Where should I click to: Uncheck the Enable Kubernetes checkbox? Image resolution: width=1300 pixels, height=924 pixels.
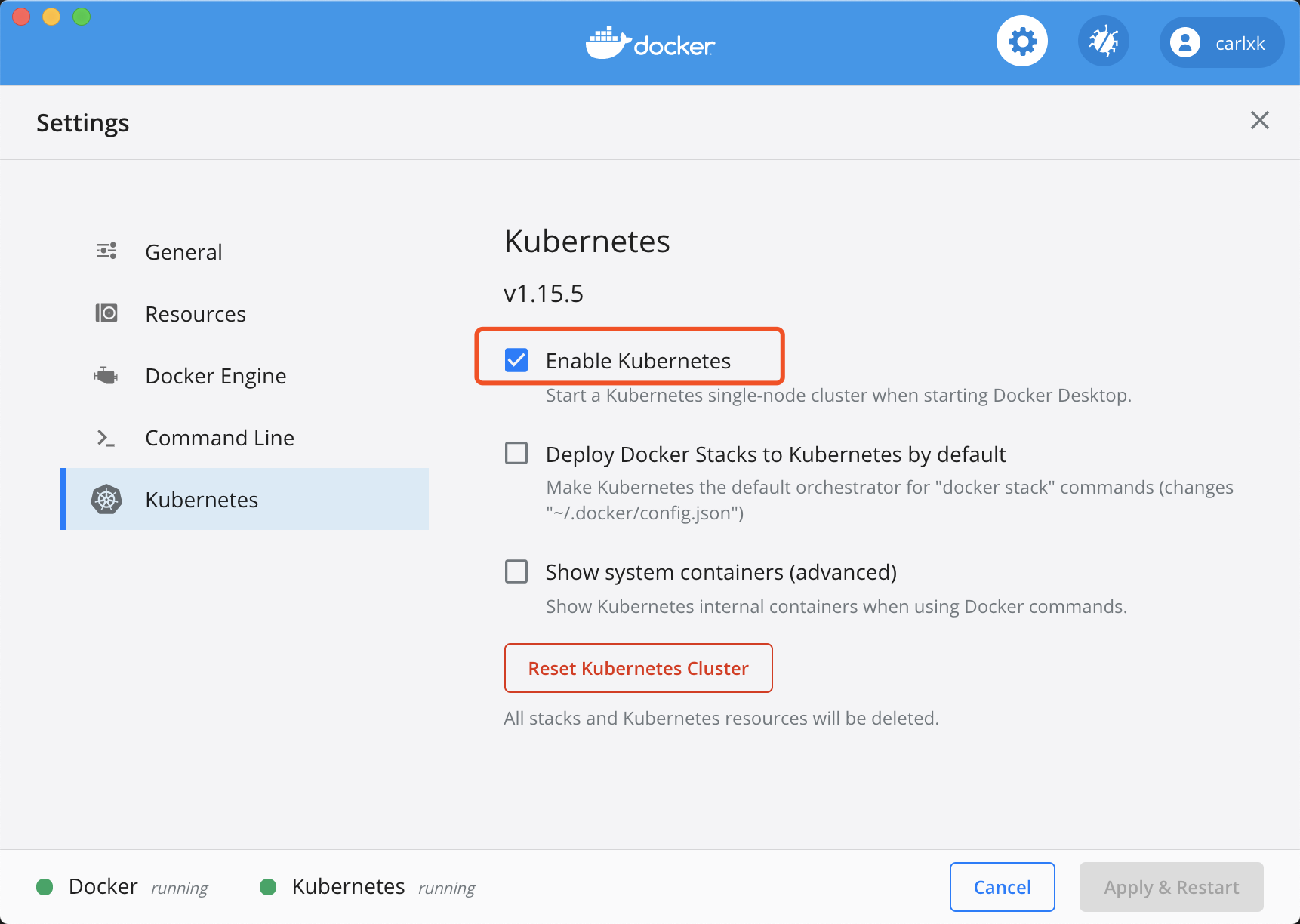(516, 360)
